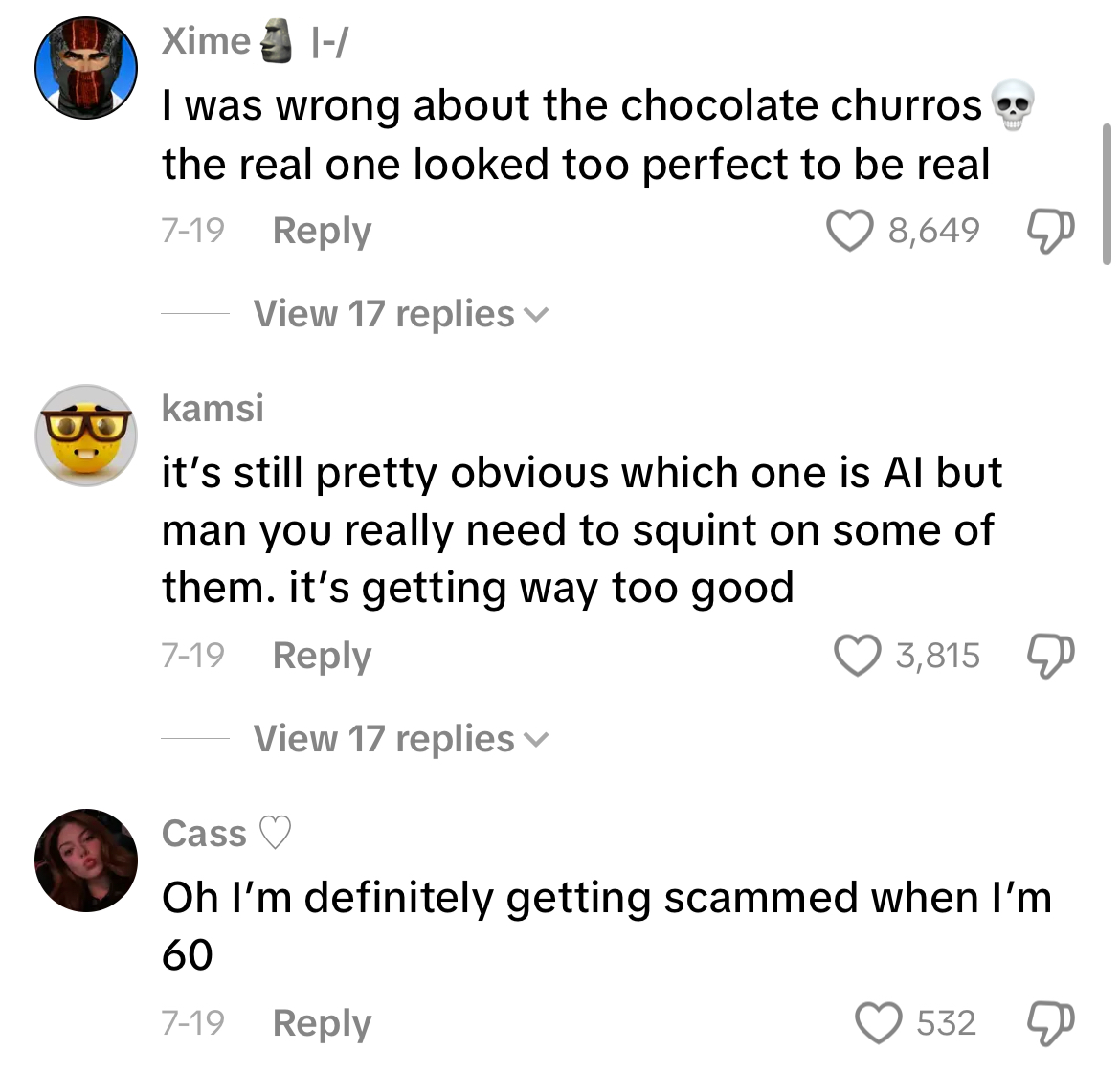Open Xime's profile picture

pyautogui.click(x=86, y=67)
